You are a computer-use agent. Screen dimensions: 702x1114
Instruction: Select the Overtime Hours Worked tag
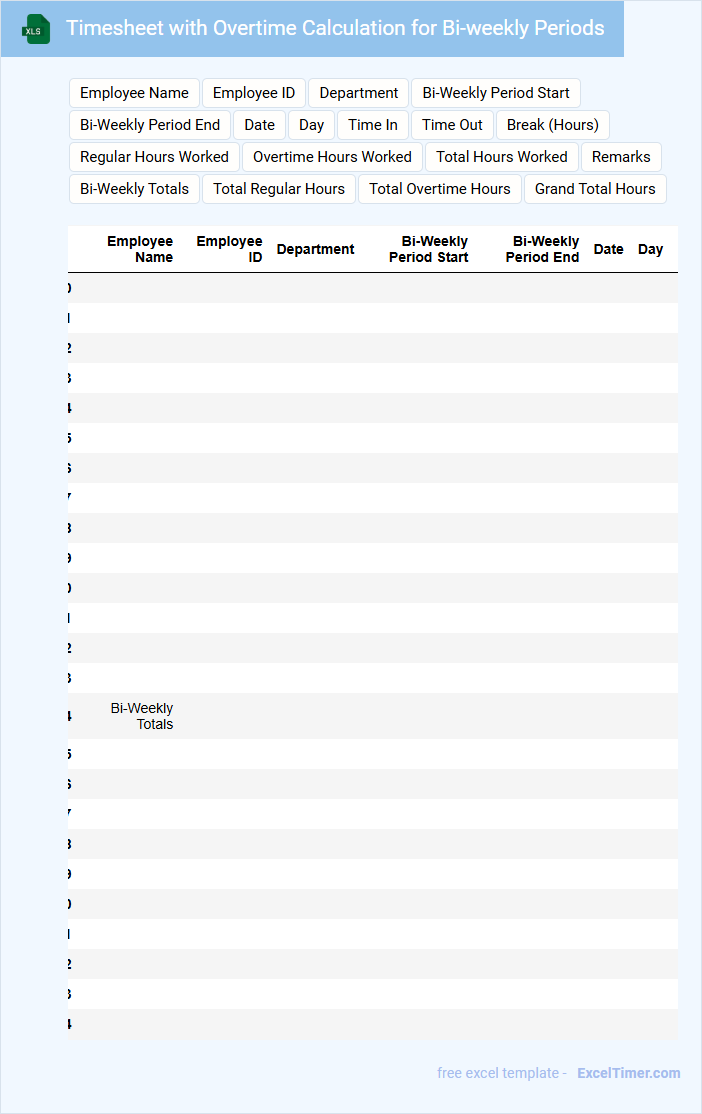pyautogui.click(x=333, y=157)
